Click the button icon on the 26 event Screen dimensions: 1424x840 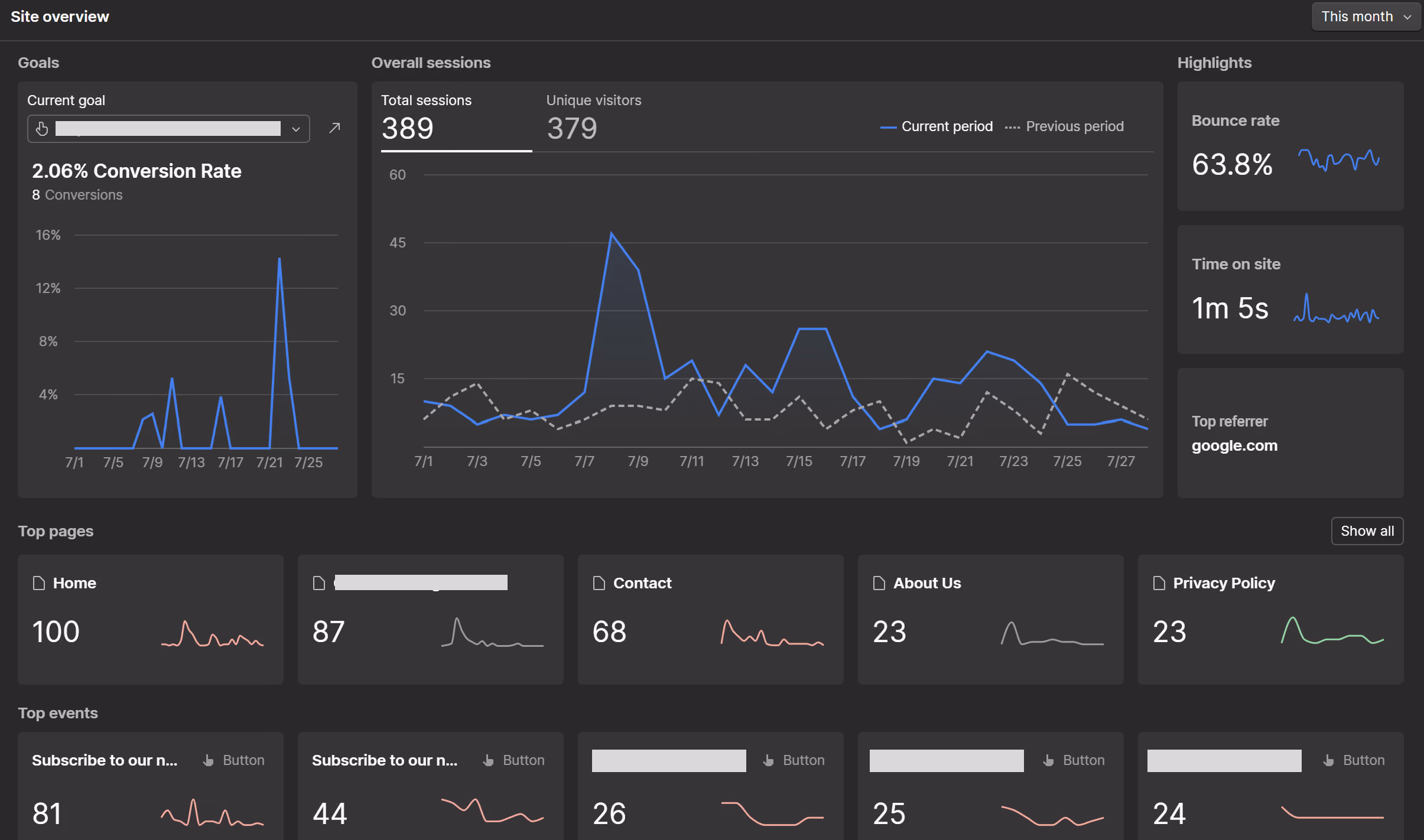point(768,760)
